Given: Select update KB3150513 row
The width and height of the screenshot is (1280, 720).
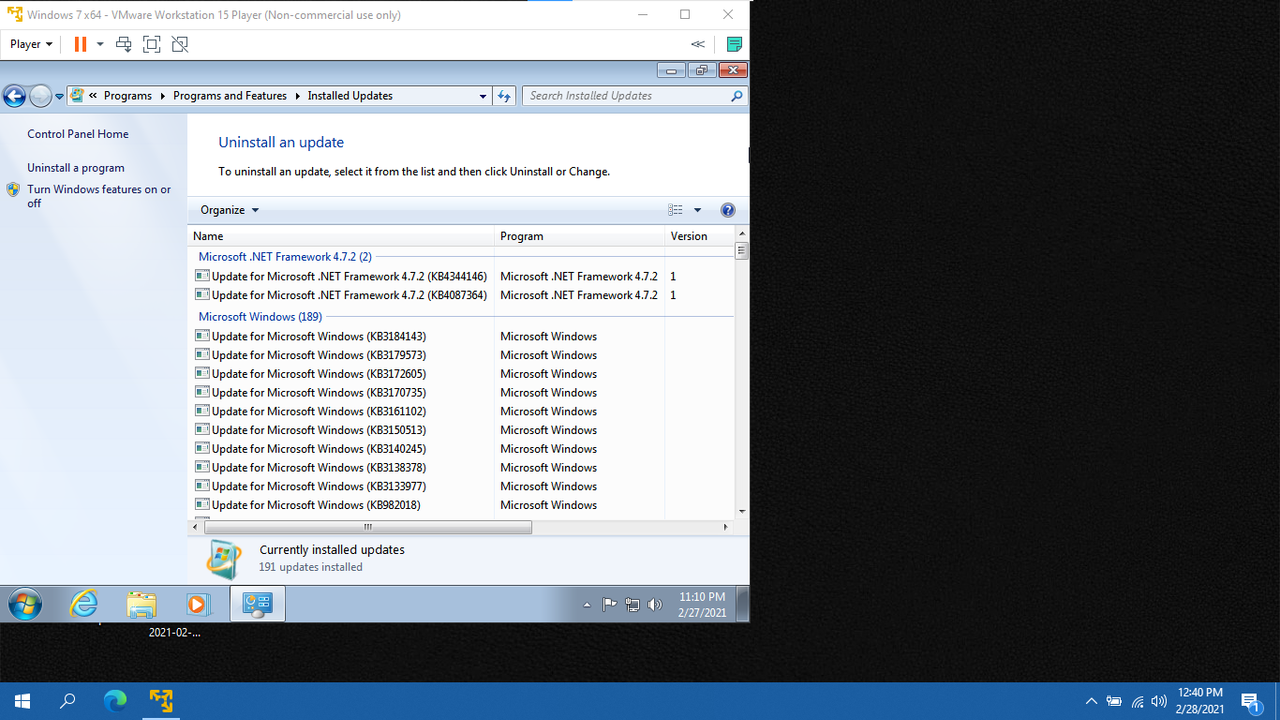Looking at the screenshot, I should [x=461, y=430].
